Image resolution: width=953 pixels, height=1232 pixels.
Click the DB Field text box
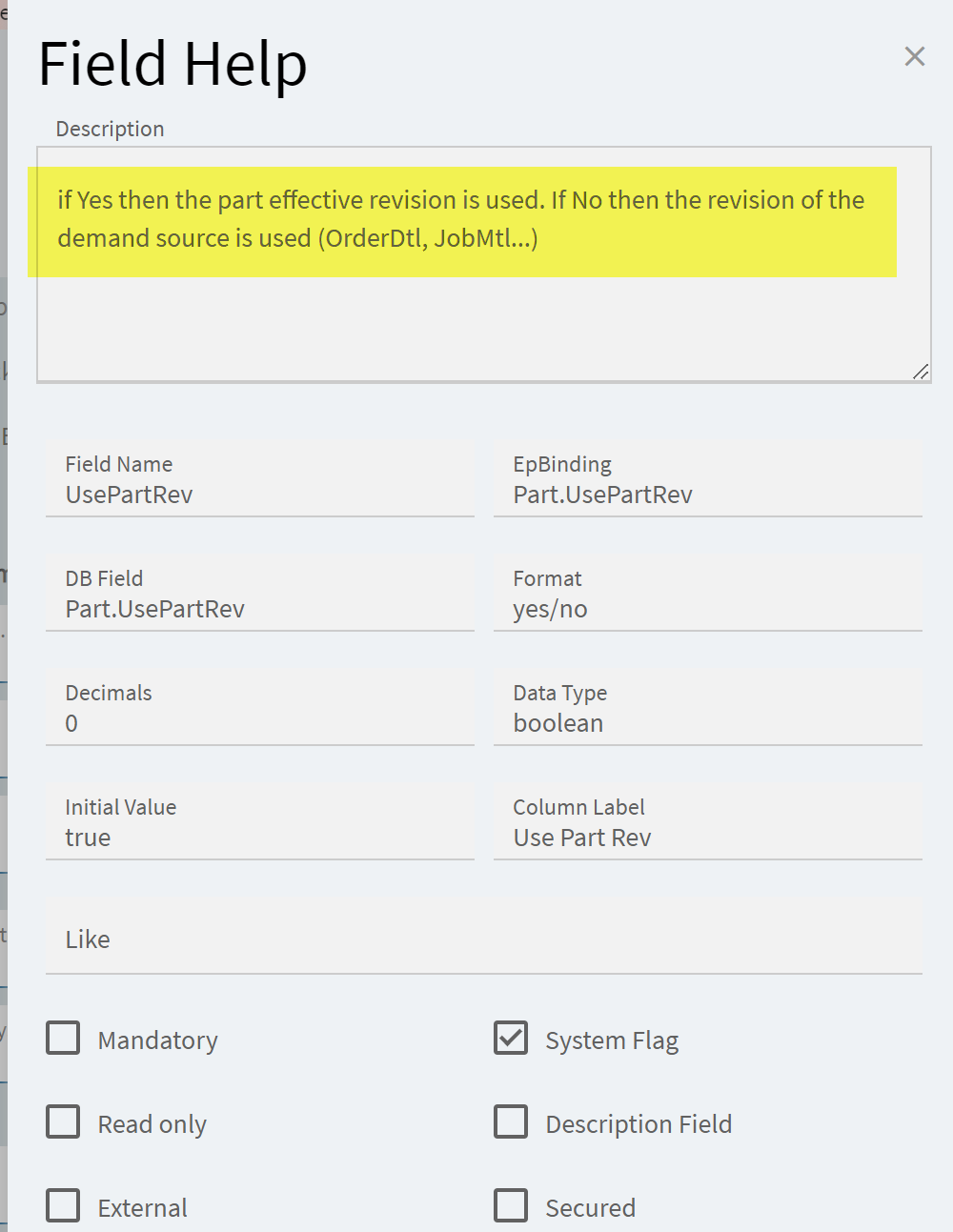[x=259, y=609]
